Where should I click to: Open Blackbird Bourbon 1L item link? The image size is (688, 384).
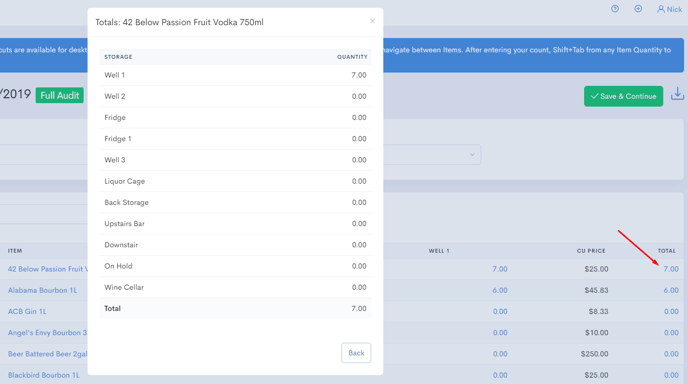(43, 375)
